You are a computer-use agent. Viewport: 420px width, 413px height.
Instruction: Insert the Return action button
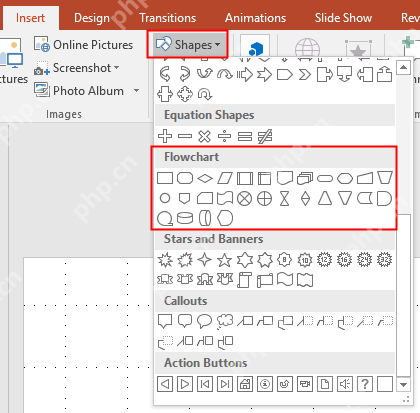pos(285,384)
